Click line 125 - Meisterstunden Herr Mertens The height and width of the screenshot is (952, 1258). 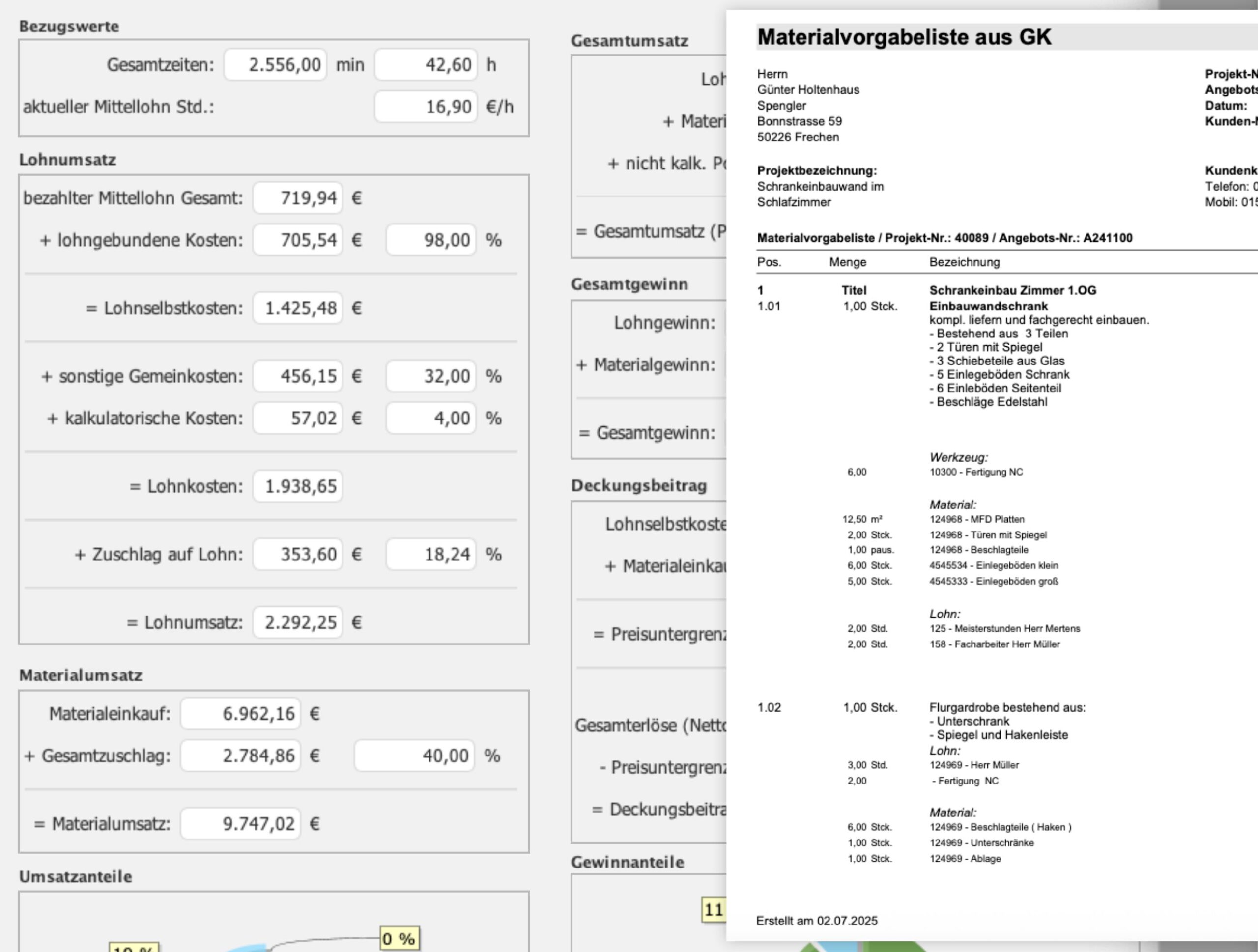(x=1004, y=629)
